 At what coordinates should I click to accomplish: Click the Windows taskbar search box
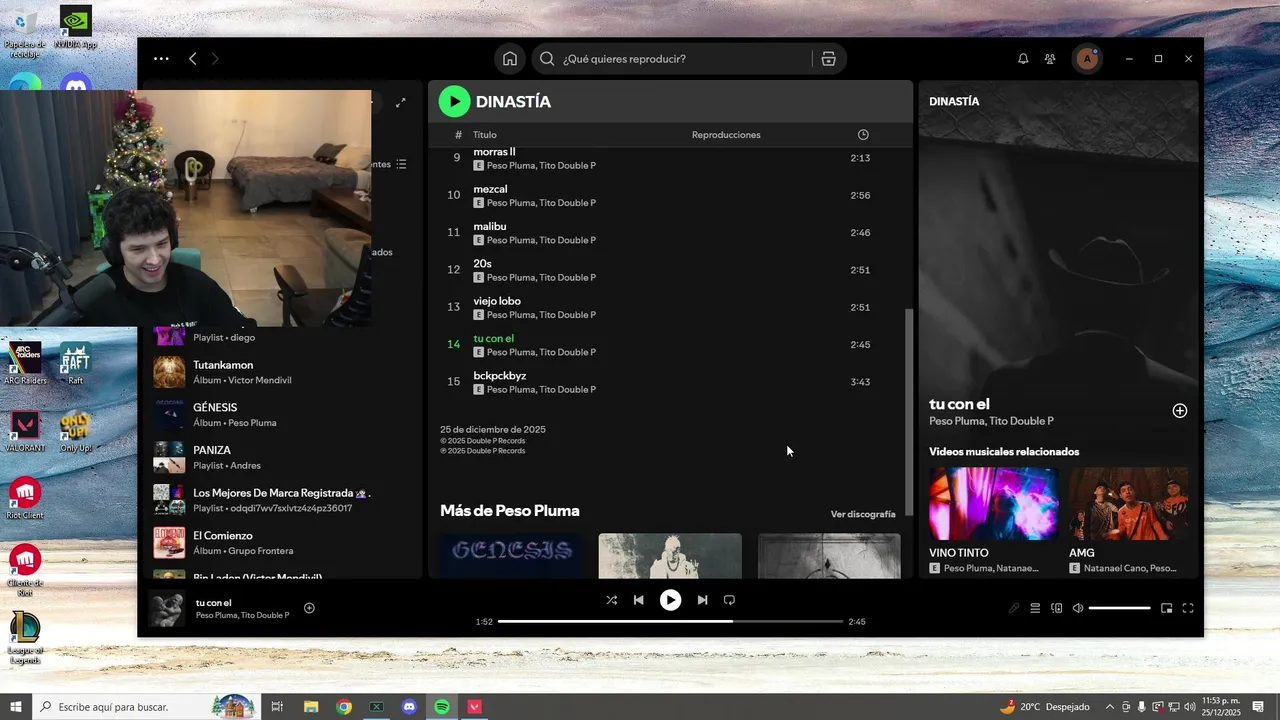pyautogui.click(x=146, y=707)
